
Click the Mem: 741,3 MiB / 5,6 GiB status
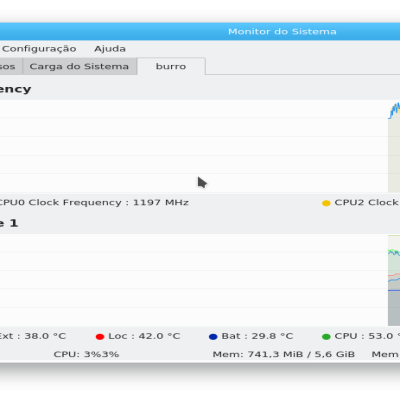[x=284, y=354]
